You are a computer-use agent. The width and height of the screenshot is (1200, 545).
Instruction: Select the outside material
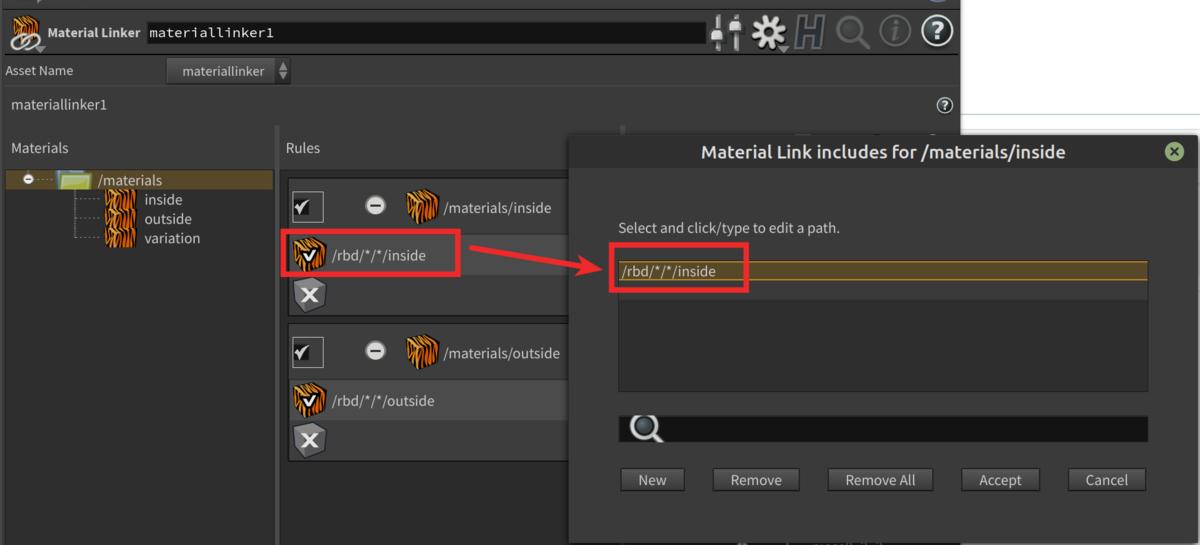point(168,219)
